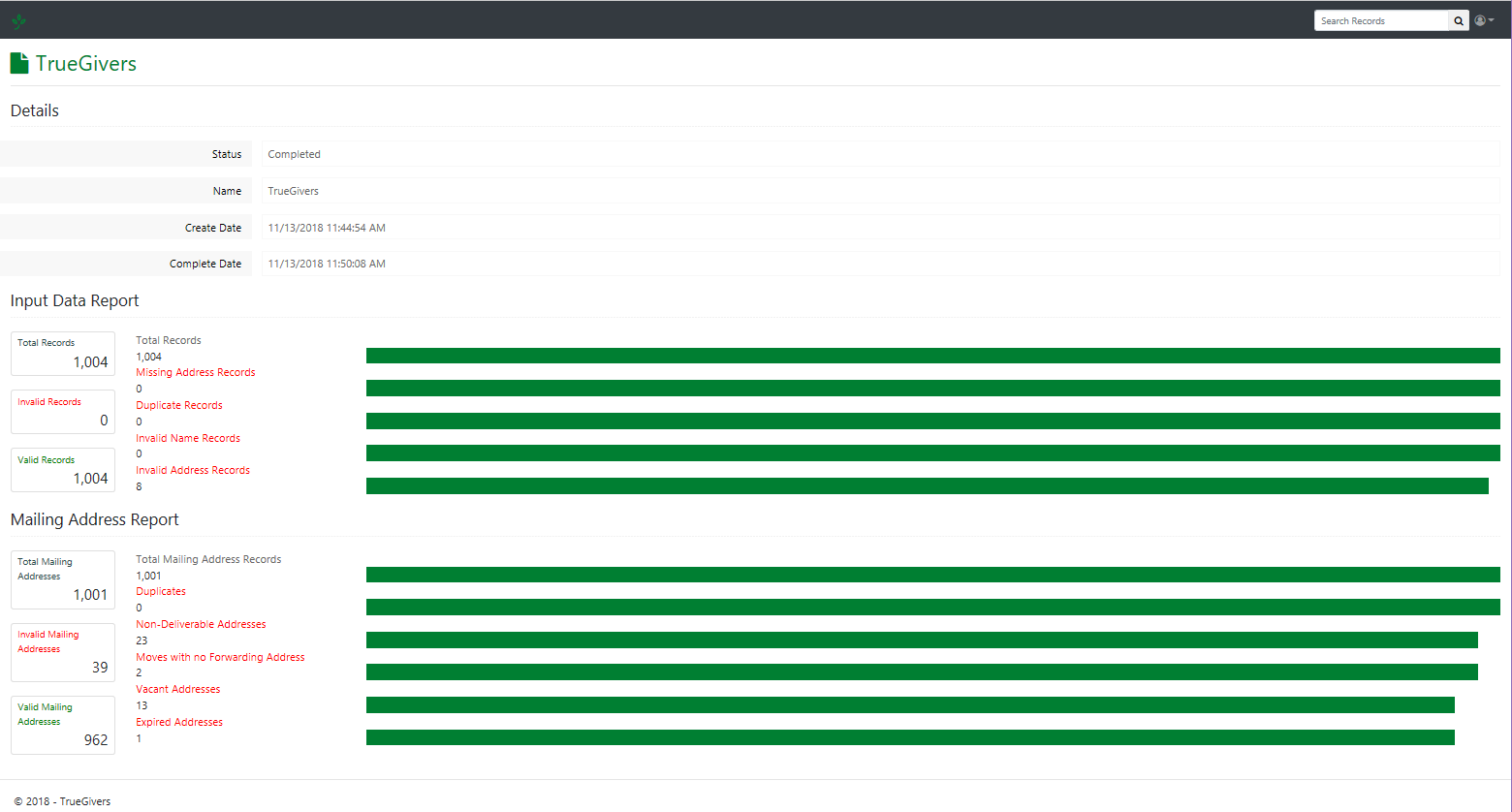Click the Total Mailing Addresses 1,001 card
This screenshot has height=812, width=1512.
pyautogui.click(x=63, y=579)
